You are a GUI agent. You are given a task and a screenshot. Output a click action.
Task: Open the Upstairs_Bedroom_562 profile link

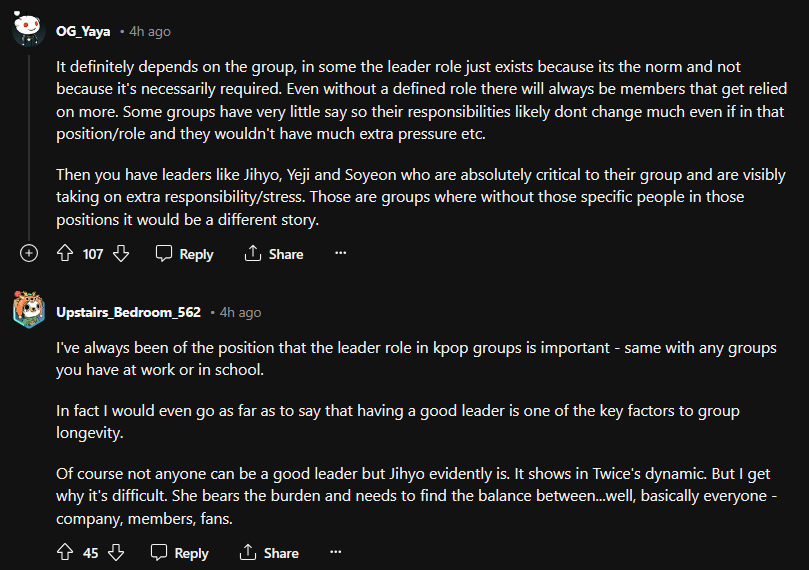click(128, 312)
